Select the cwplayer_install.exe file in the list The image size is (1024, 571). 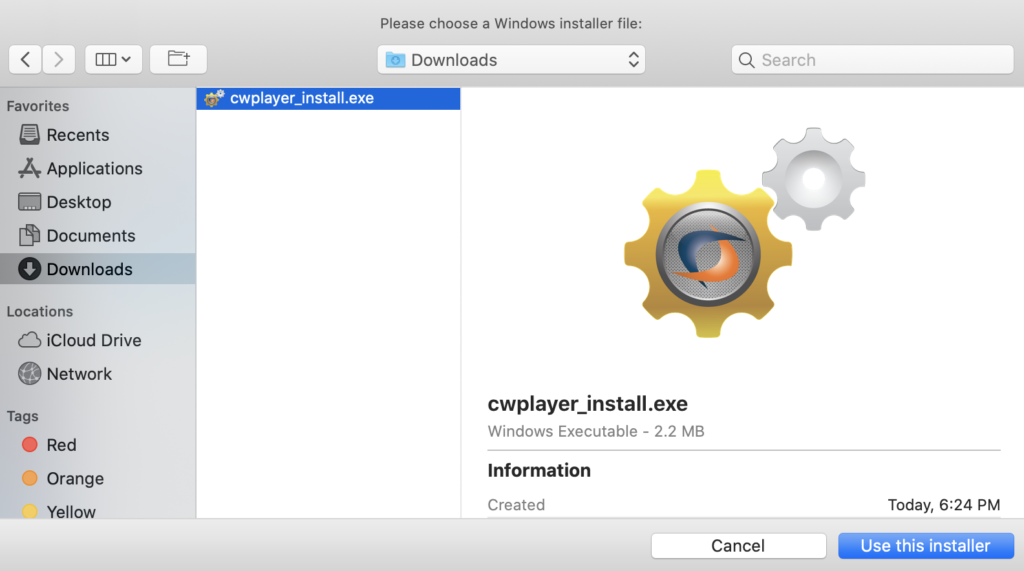point(301,98)
